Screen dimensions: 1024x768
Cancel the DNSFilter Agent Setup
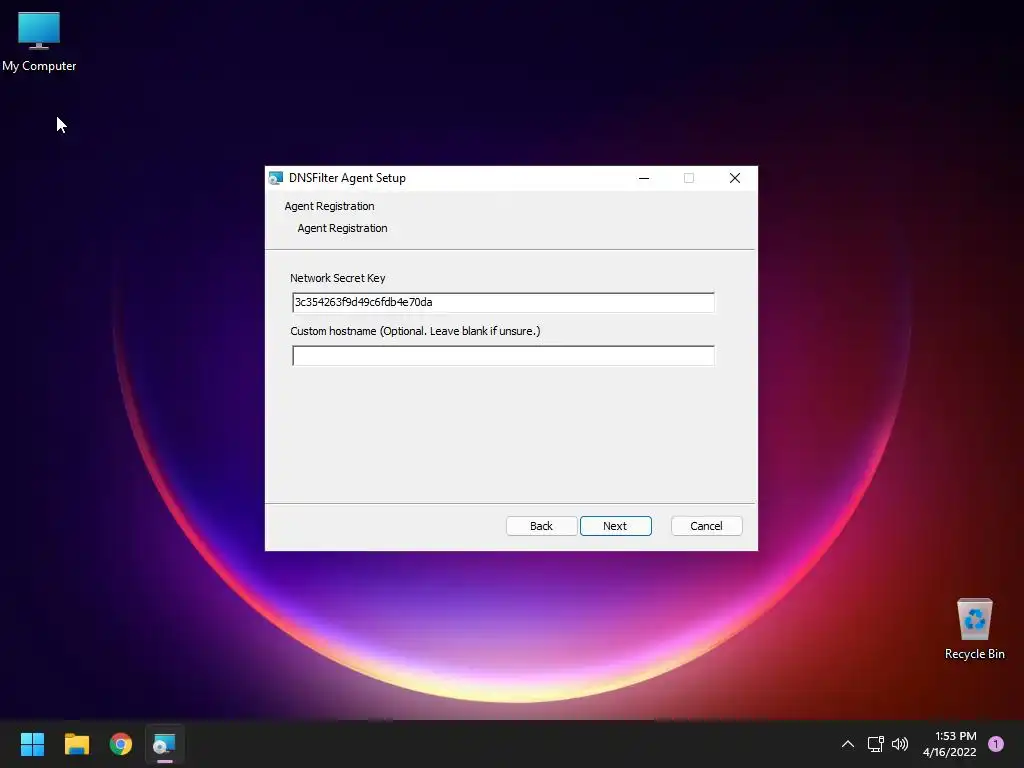click(706, 526)
